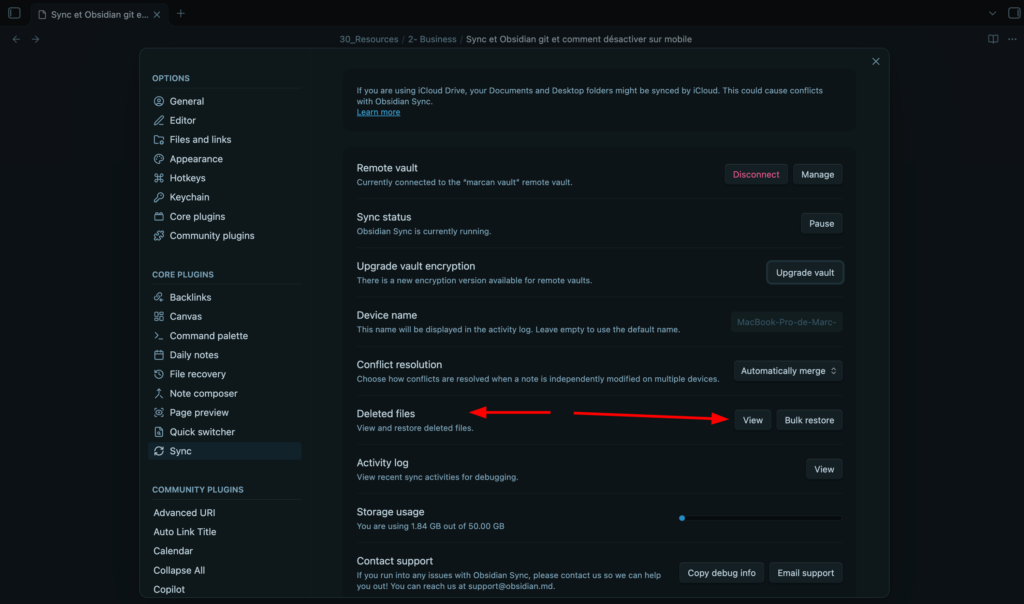1024x604 pixels.
Task: Open Community plugins puzzle icon
Action: click(159, 236)
